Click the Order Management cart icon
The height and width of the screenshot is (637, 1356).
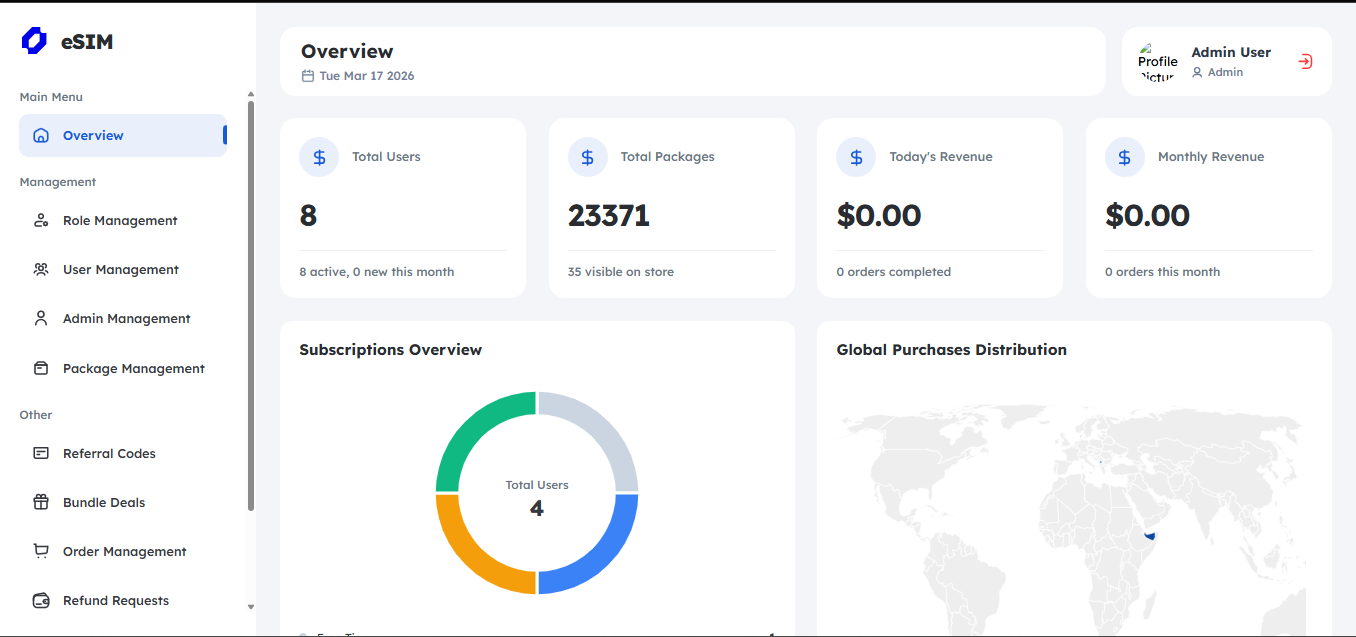point(41,551)
